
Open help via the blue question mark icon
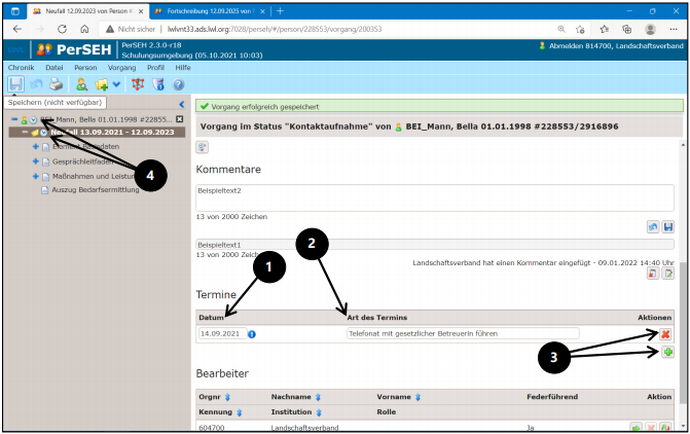pyautogui.click(x=178, y=84)
